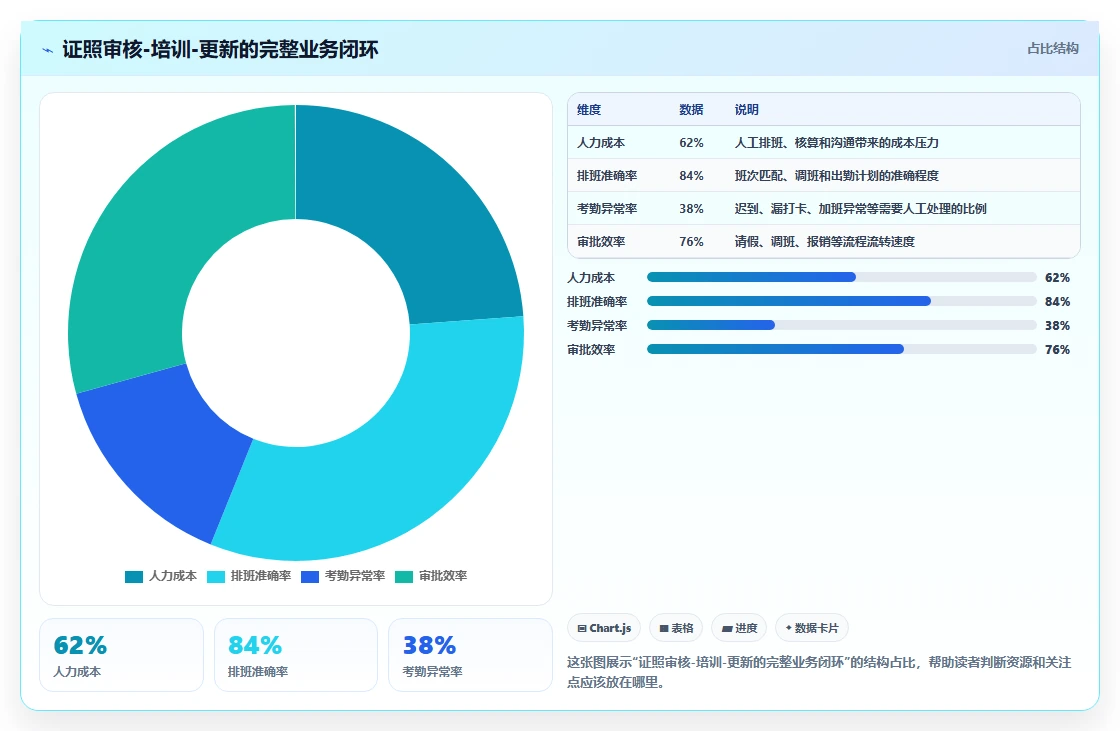Click the 说明 column header
Screen dimensions: 1120x731
(746, 110)
